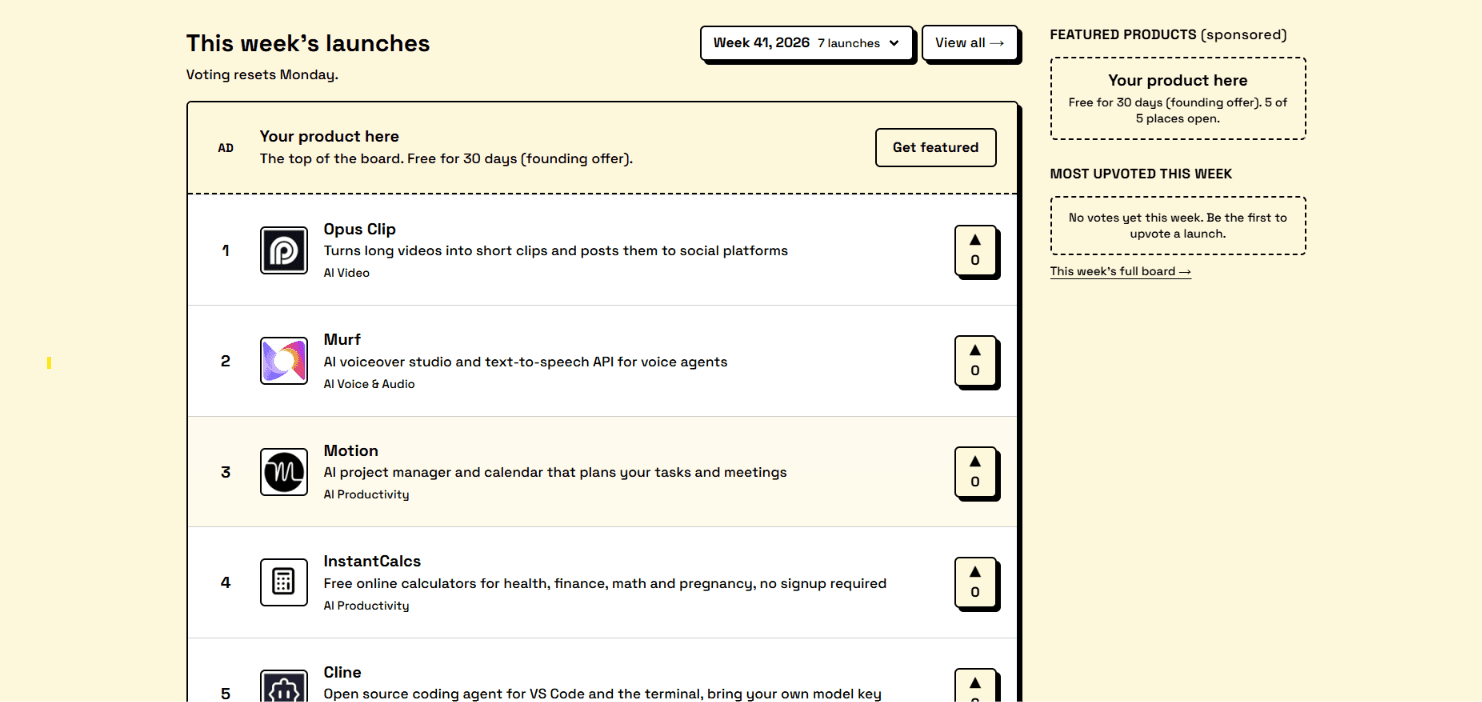The height and width of the screenshot is (702, 1482).
Task: Click Motion's AI Productivity tag
Action: pos(366,495)
